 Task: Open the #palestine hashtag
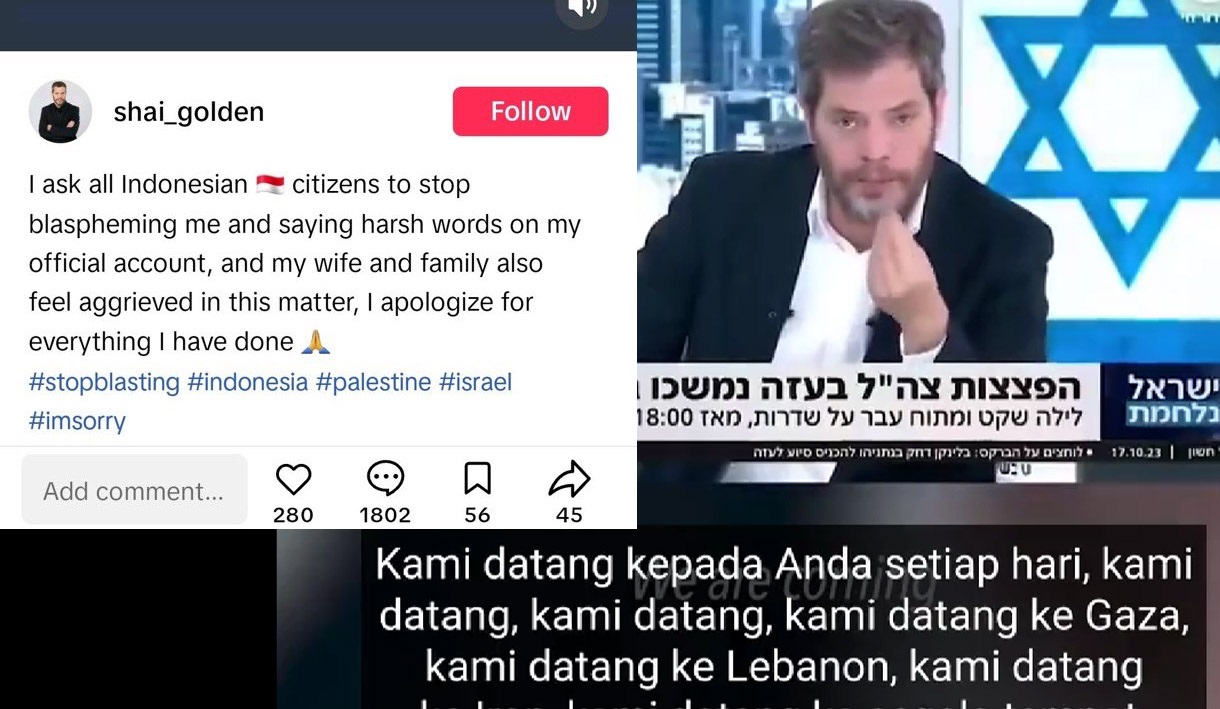coord(373,382)
